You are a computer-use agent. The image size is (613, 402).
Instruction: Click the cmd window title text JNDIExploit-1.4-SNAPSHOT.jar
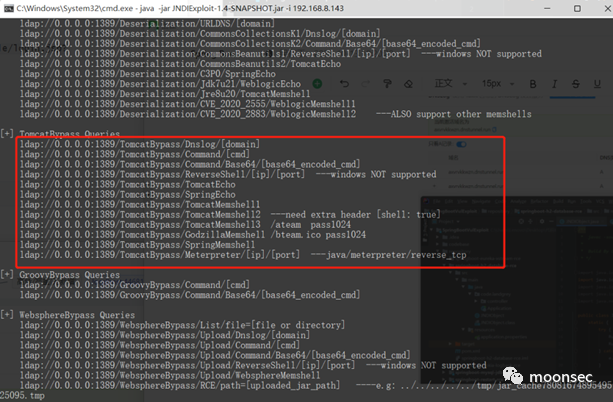click(x=225, y=8)
